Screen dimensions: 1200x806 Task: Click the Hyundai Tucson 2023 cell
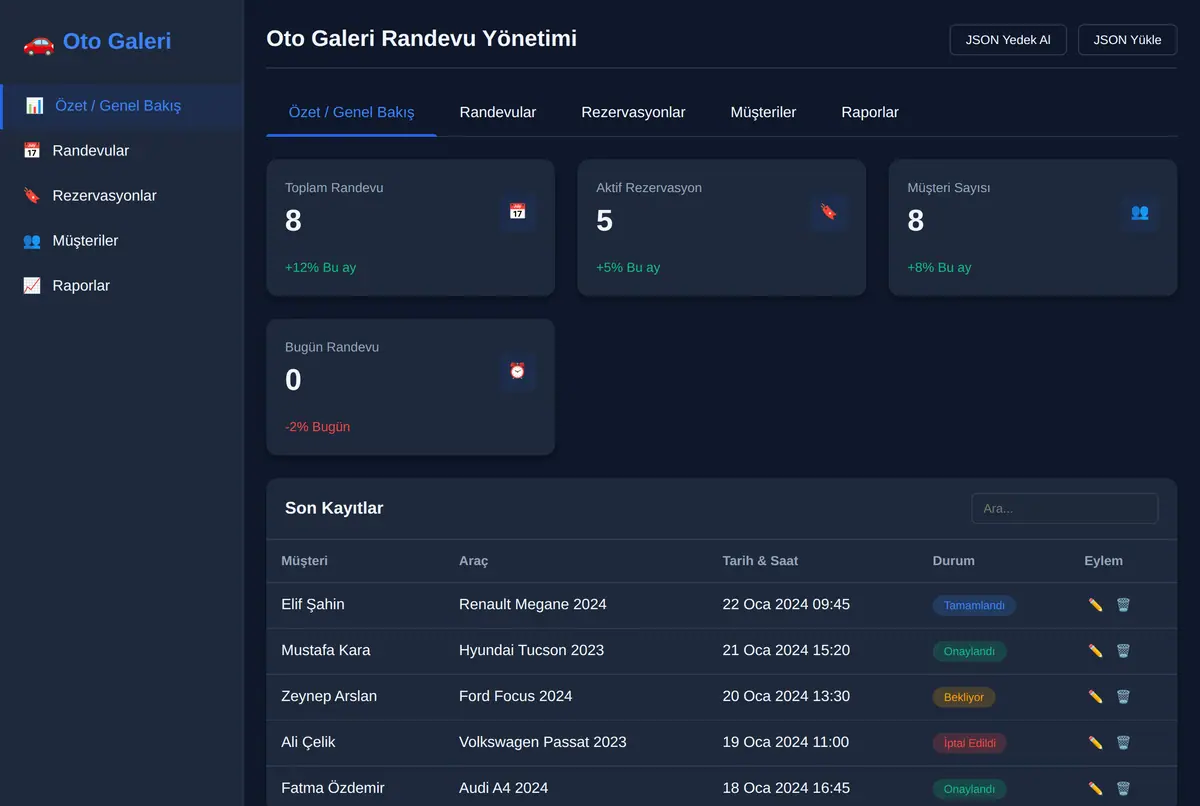[x=532, y=650]
